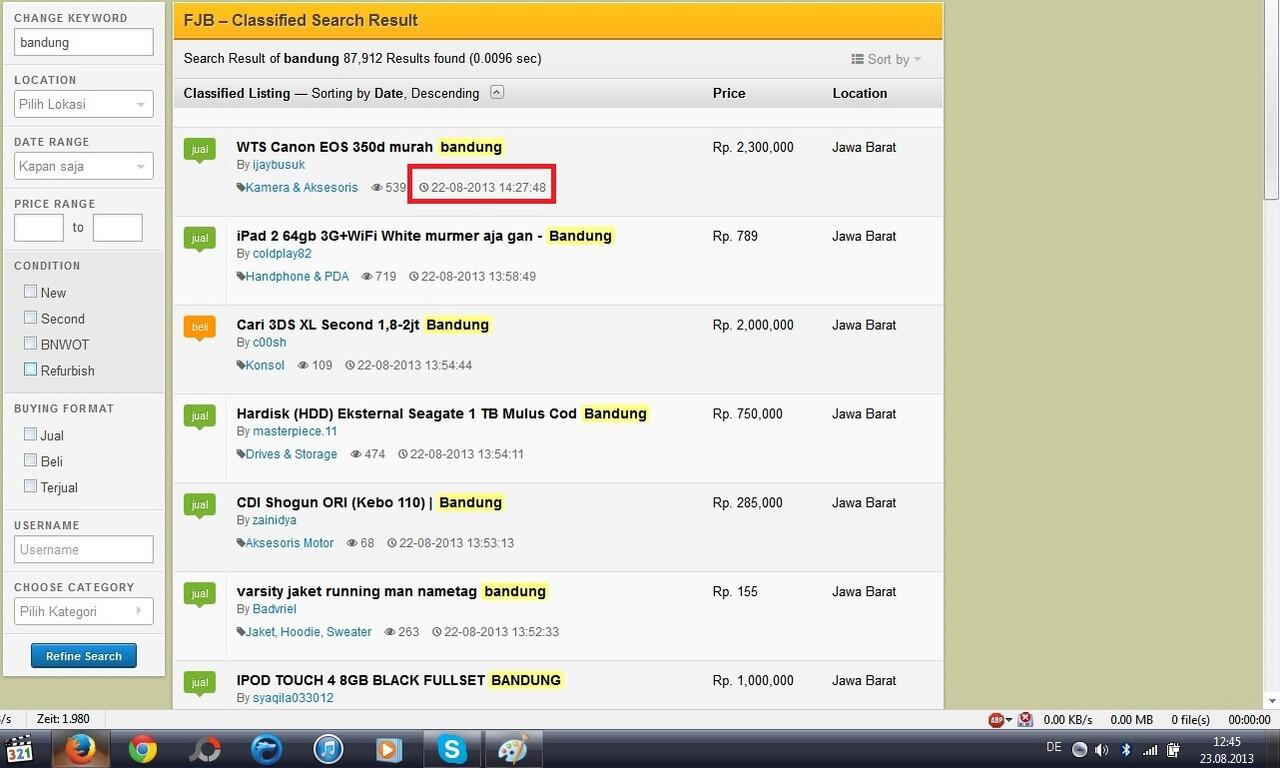This screenshot has width=1280, height=768.
Task: Click the page vertical scrollbar down arrow
Action: 1271,701
